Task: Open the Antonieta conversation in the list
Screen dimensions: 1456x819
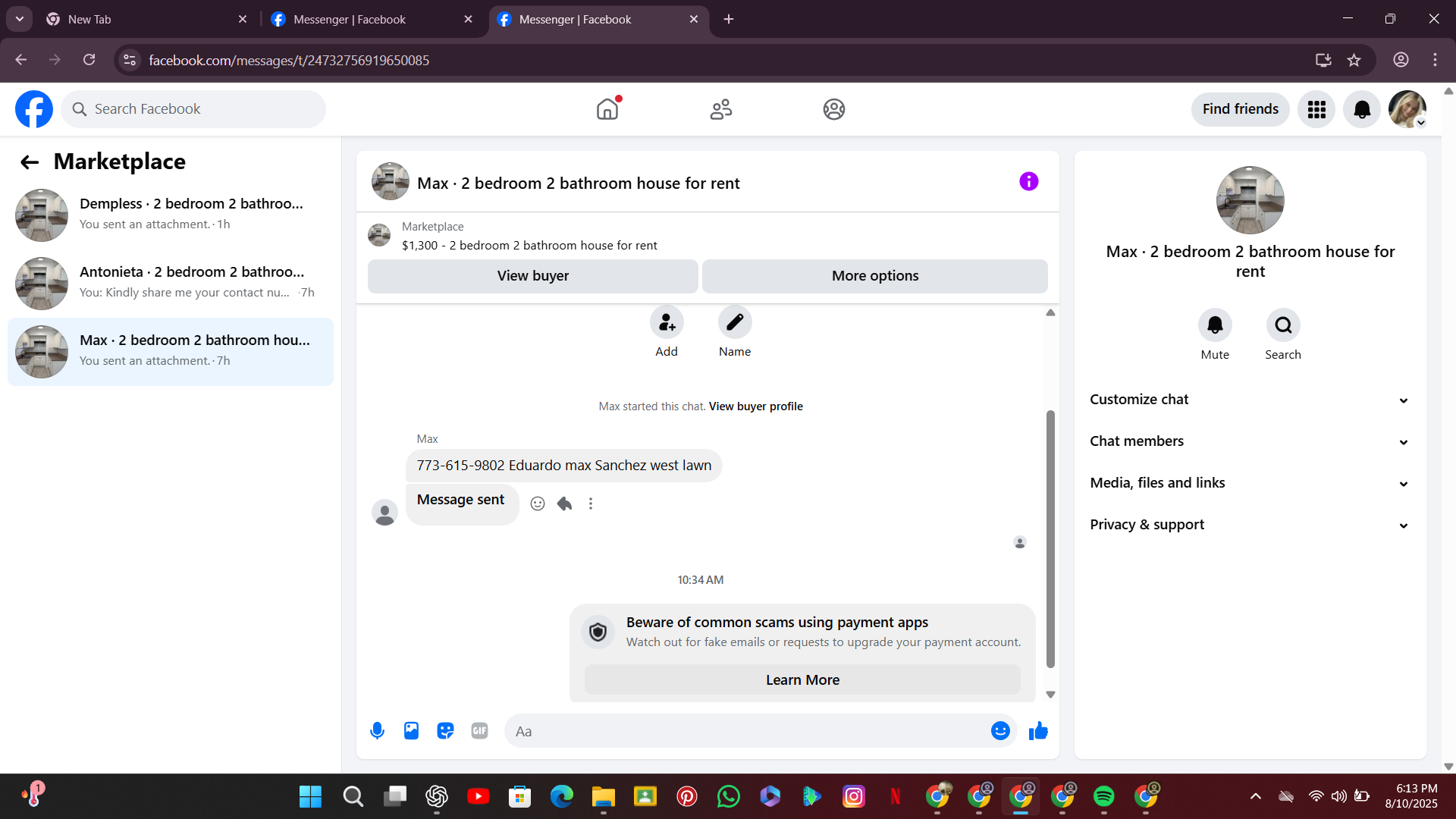Action: click(171, 282)
